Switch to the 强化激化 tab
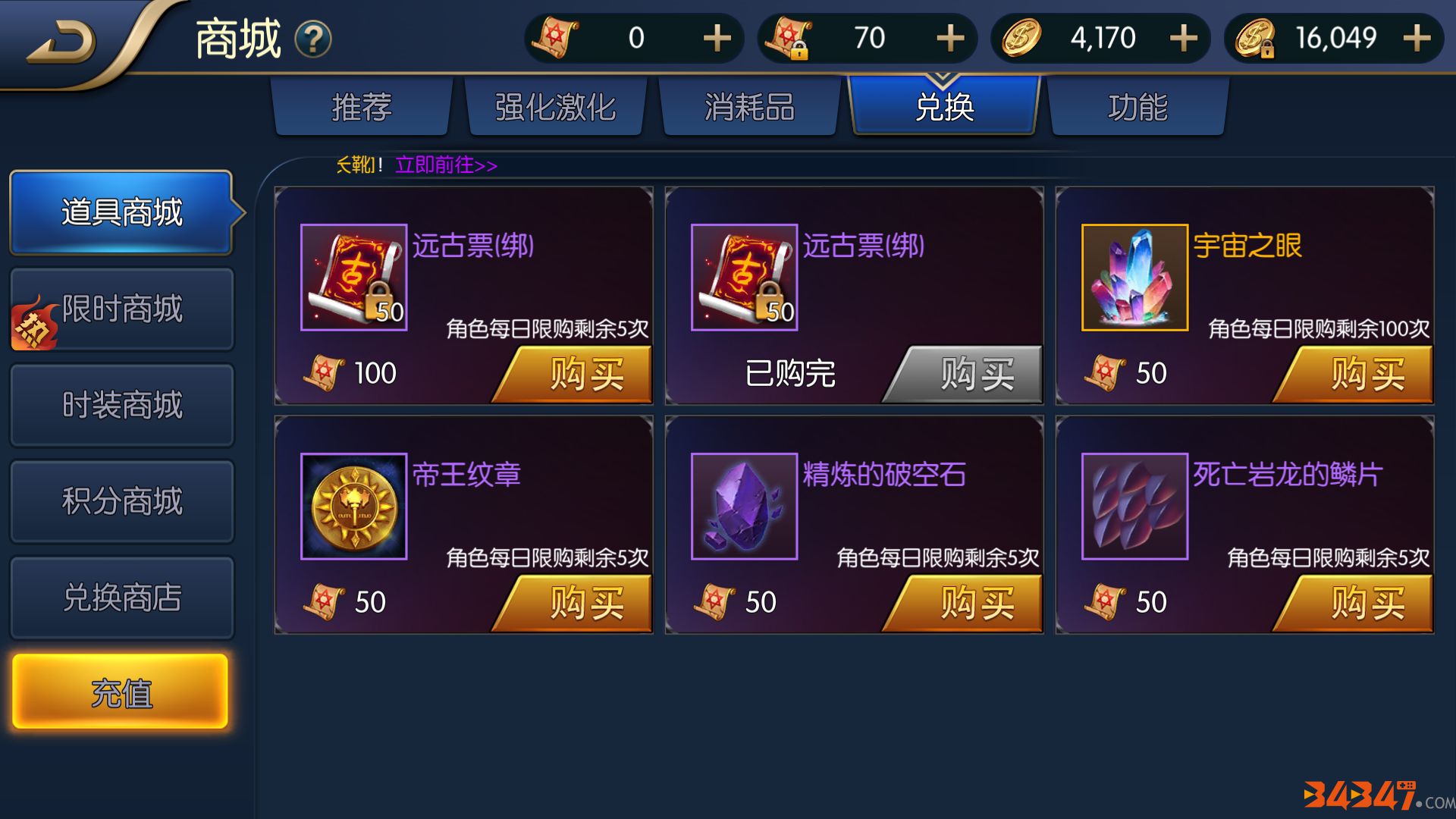This screenshot has height=819, width=1456. (x=556, y=107)
